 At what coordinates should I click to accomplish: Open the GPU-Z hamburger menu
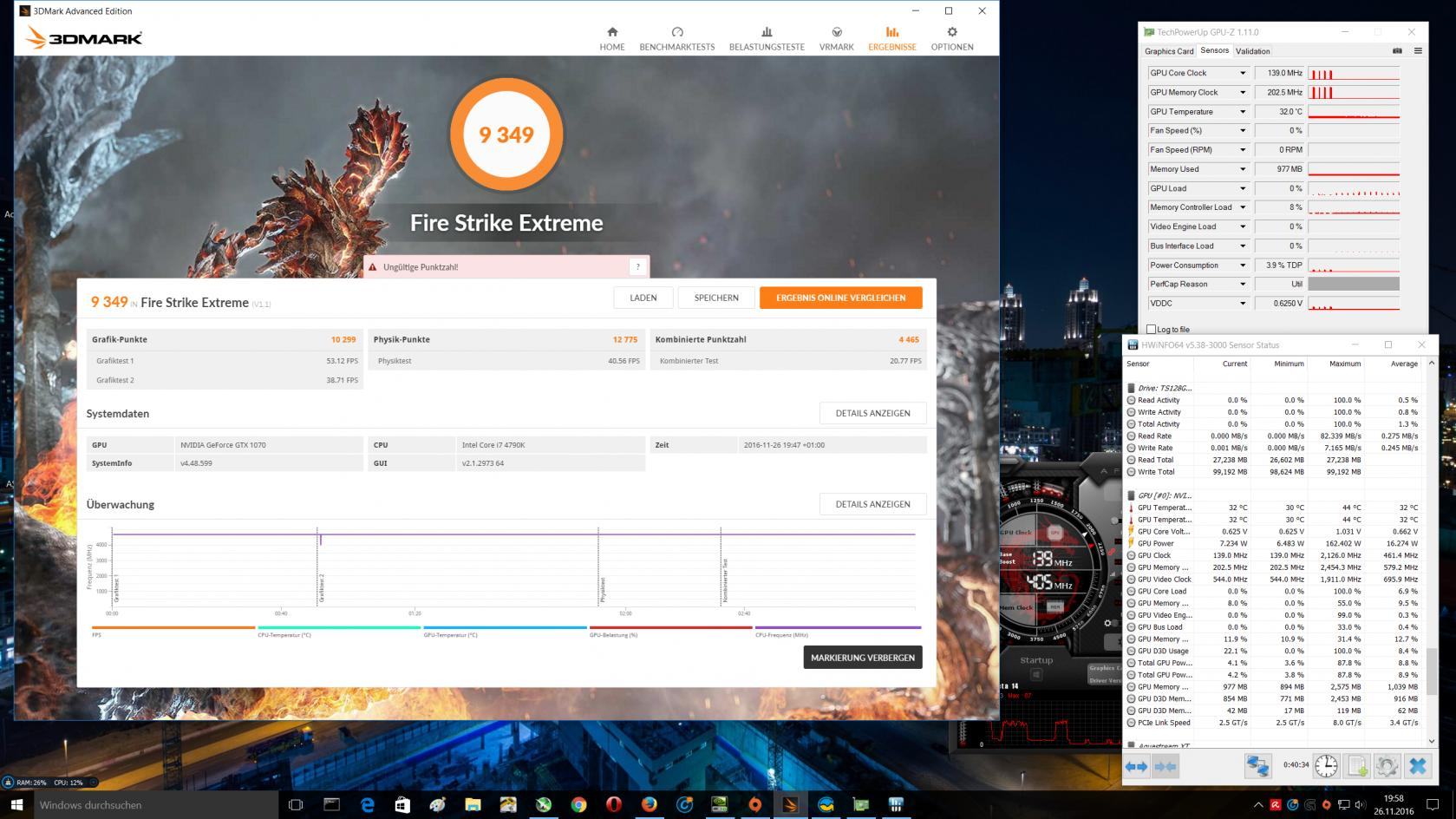(1418, 51)
